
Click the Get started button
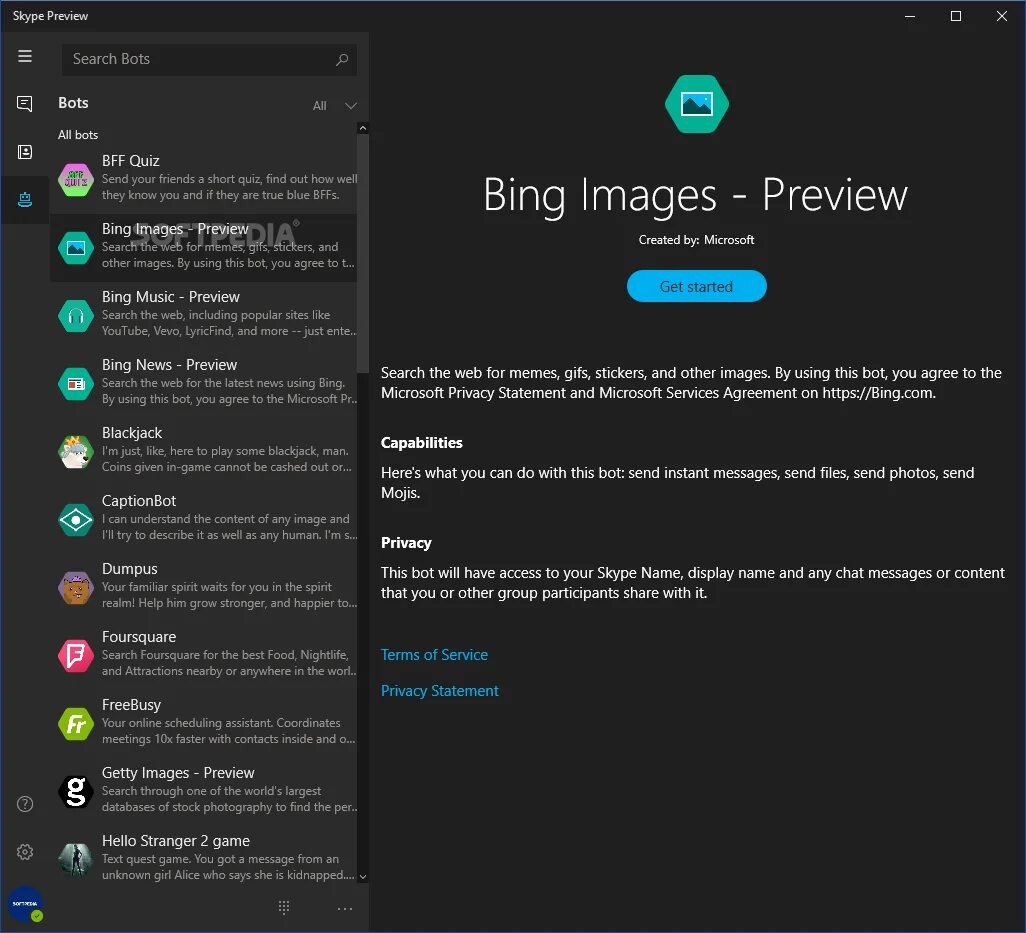coord(696,287)
